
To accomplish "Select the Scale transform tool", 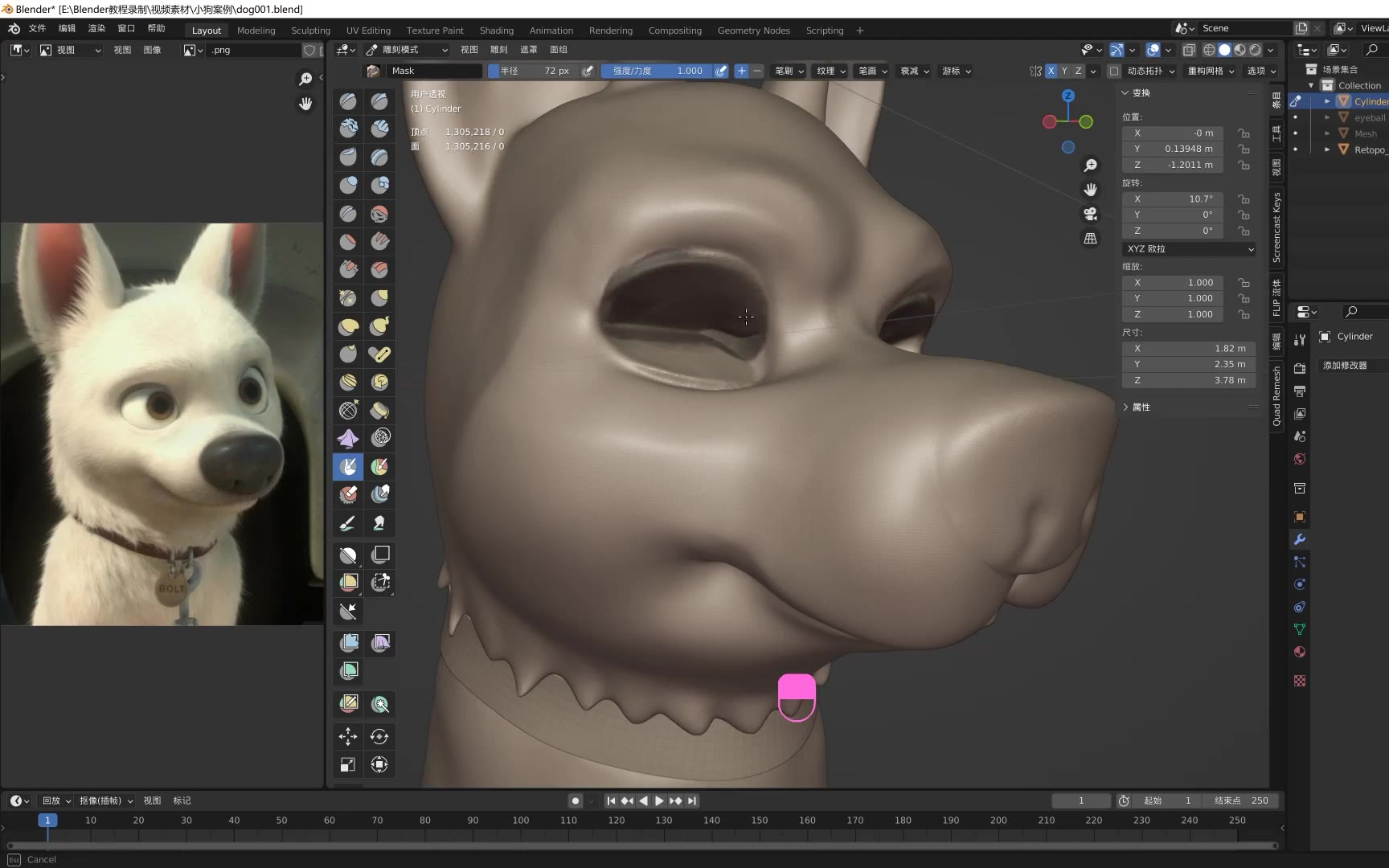I will click(348, 764).
